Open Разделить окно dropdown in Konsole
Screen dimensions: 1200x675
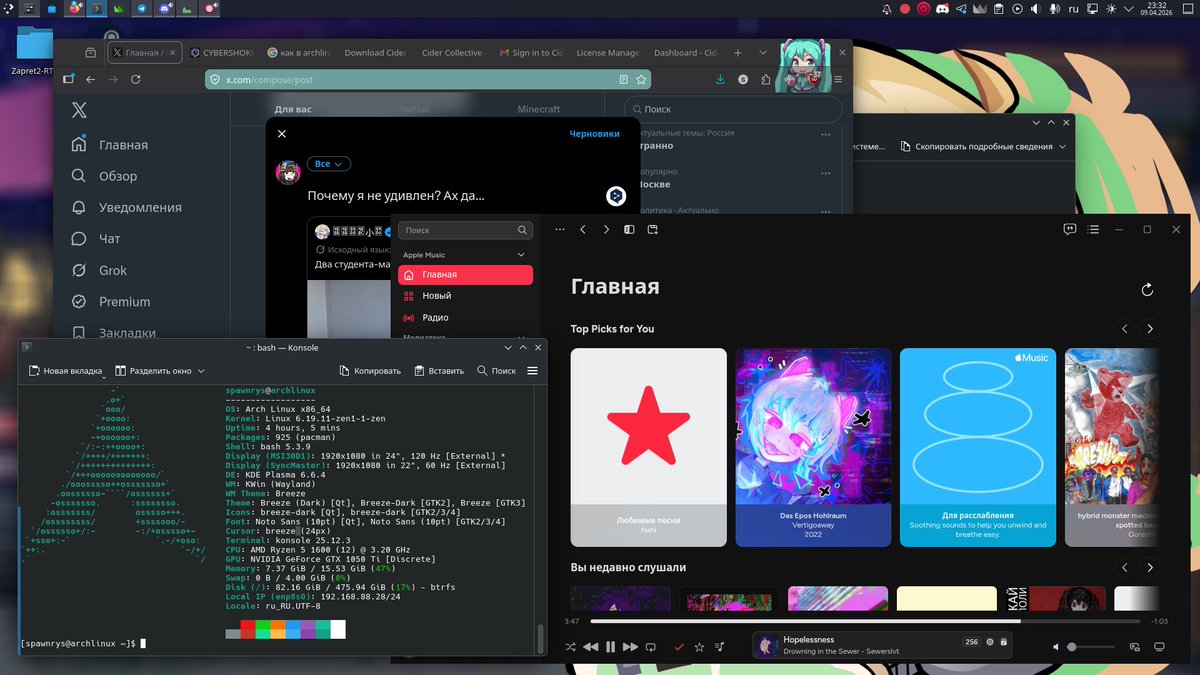click(159, 370)
